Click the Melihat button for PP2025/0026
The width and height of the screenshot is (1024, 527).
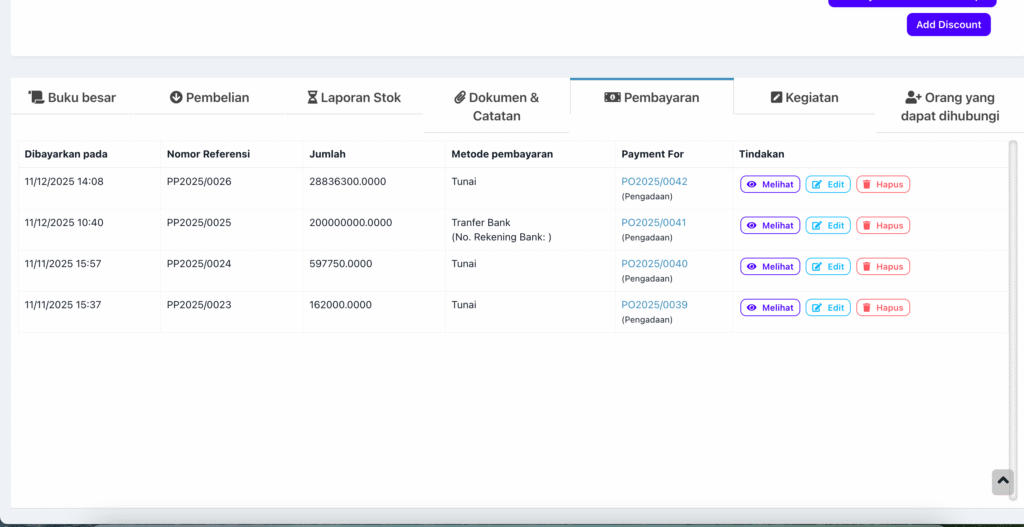pyautogui.click(x=770, y=185)
